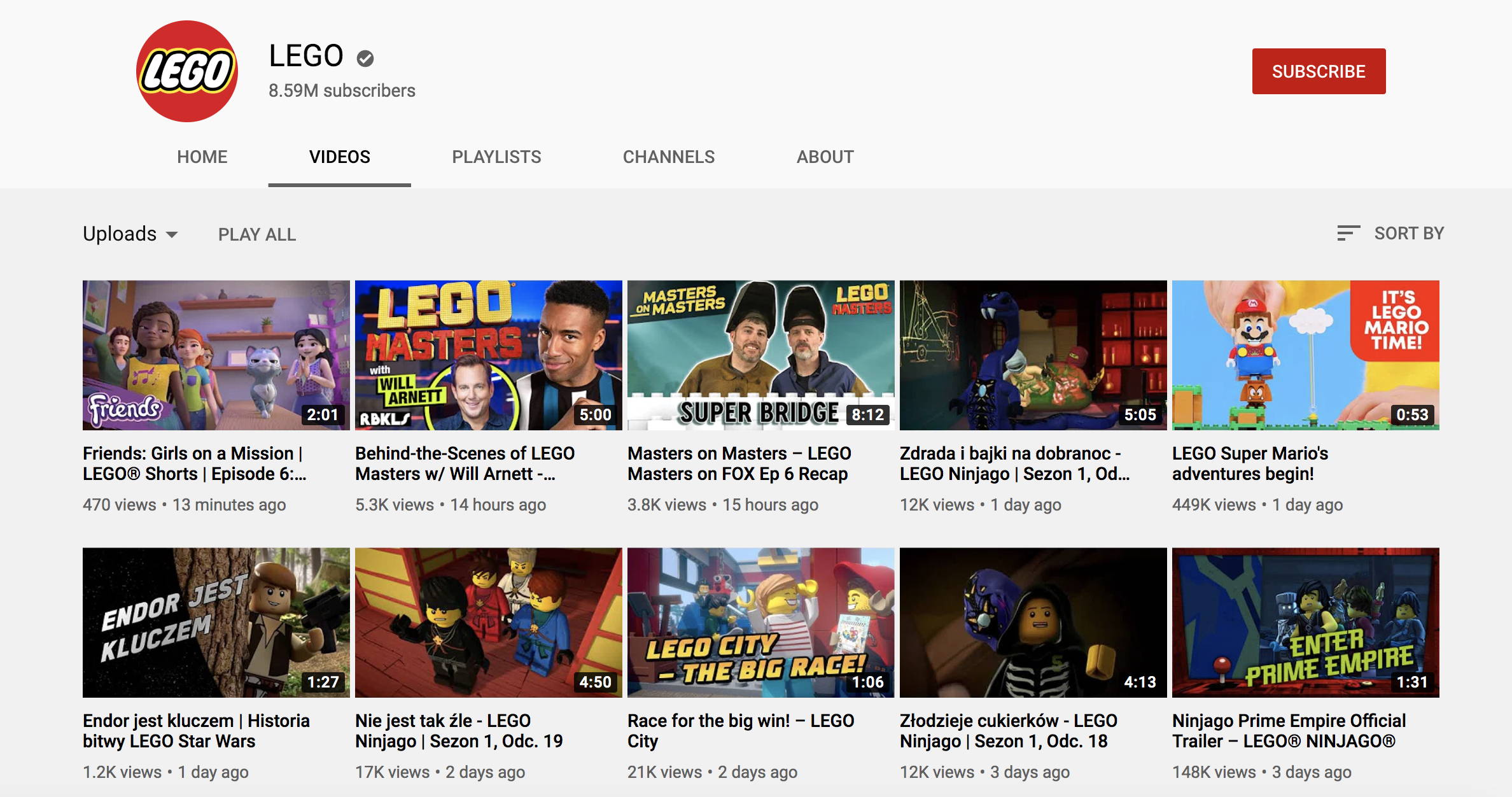Open the LEGO City Big Race thumbnail
This screenshot has height=797, width=1512.
tap(761, 623)
